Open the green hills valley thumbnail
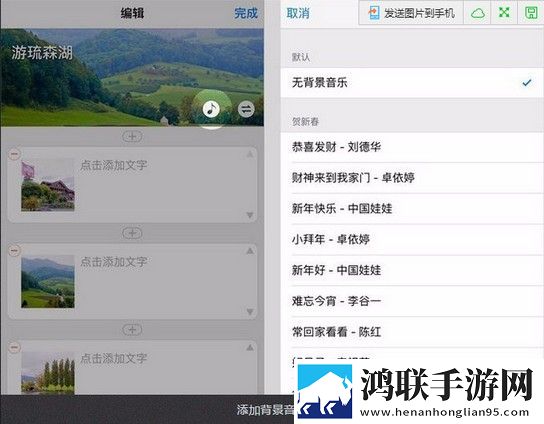This screenshot has height=424, width=544. 48,282
